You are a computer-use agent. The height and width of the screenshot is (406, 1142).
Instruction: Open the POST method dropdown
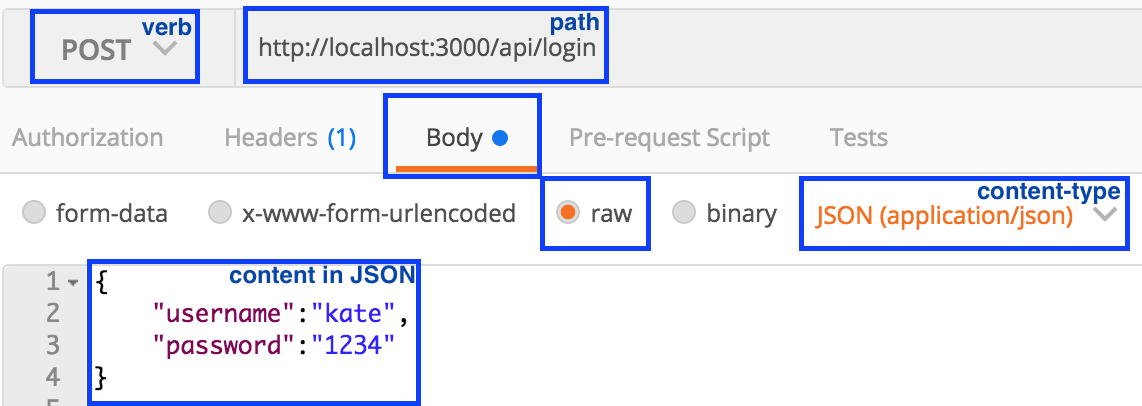coord(114,49)
